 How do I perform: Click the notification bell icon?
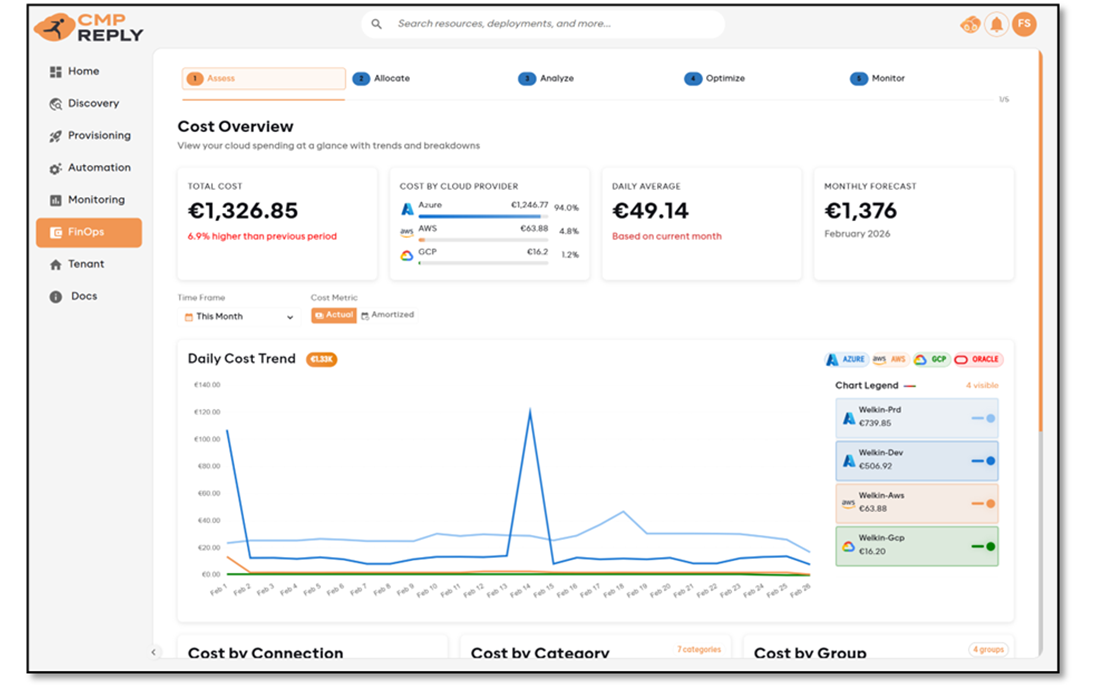click(996, 25)
